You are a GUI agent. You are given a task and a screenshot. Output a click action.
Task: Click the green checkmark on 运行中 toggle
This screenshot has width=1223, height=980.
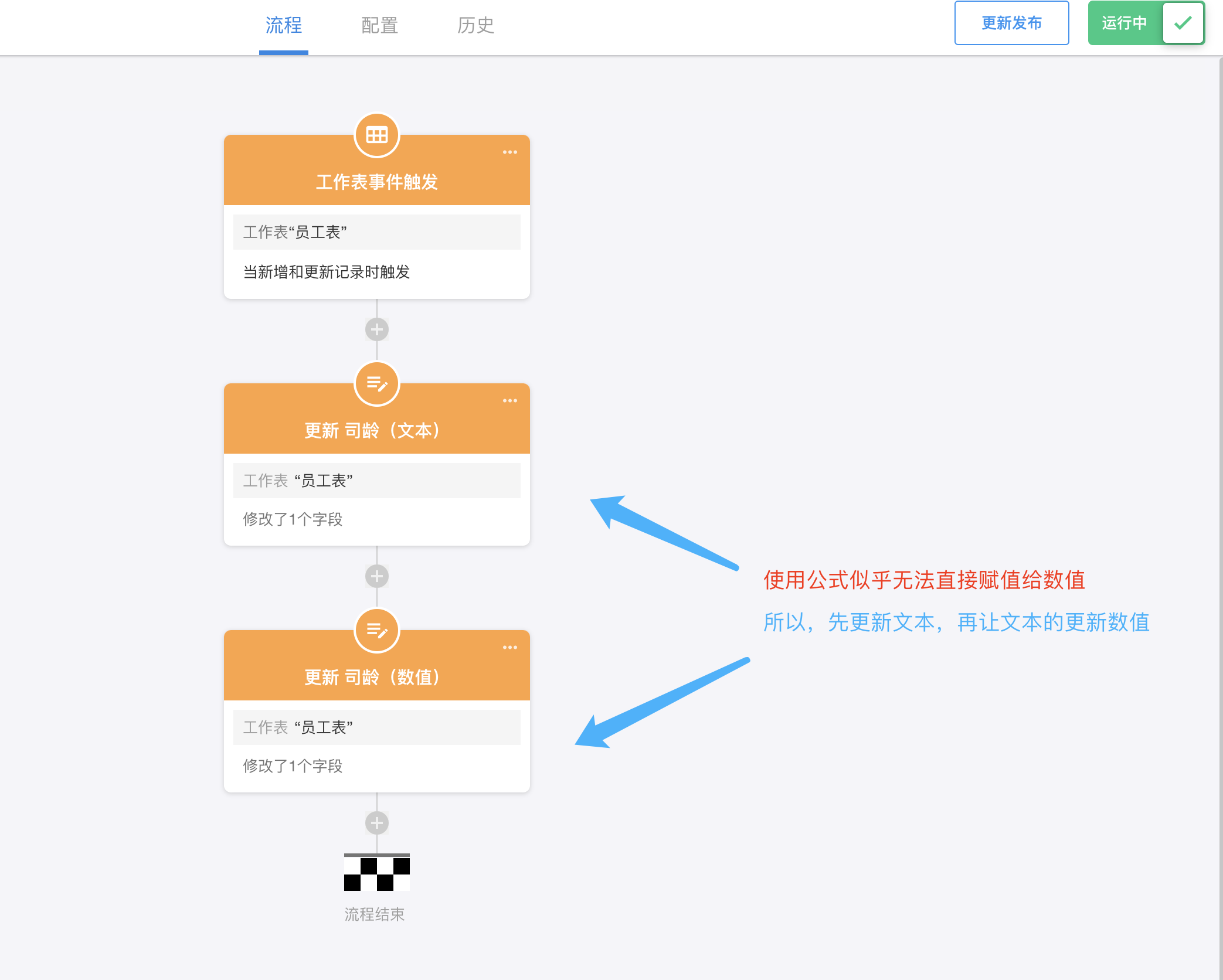(x=1183, y=23)
